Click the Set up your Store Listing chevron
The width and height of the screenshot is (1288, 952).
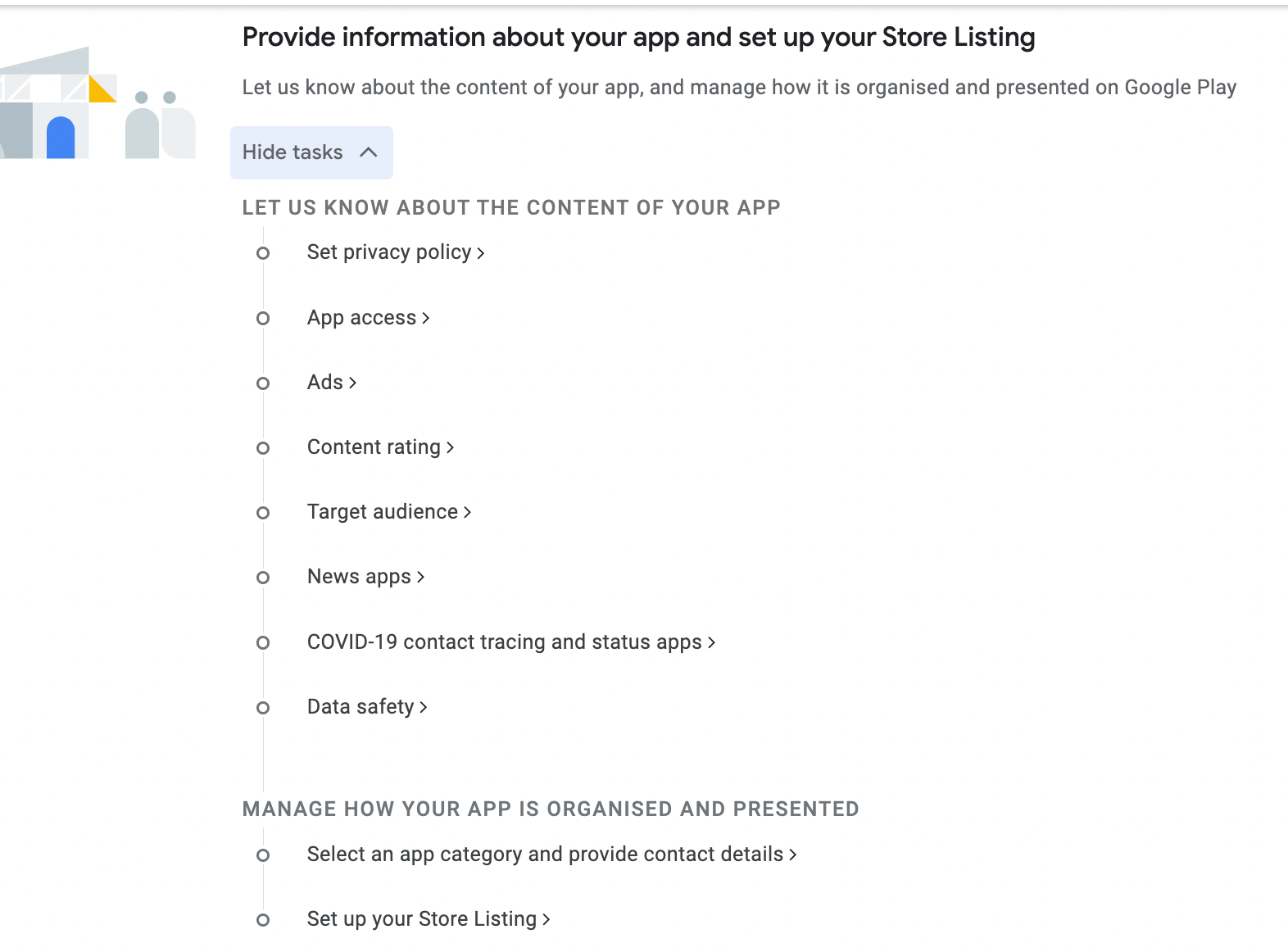[x=545, y=919]
